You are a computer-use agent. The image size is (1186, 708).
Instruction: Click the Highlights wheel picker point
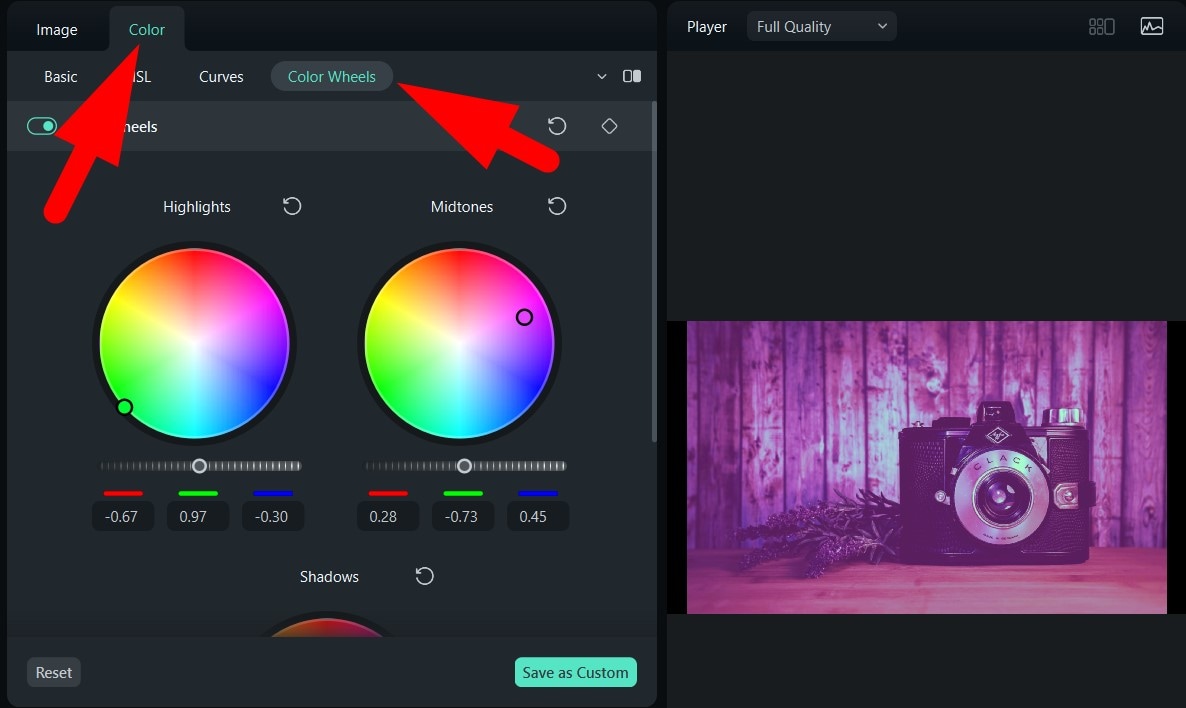click(125, 407)
